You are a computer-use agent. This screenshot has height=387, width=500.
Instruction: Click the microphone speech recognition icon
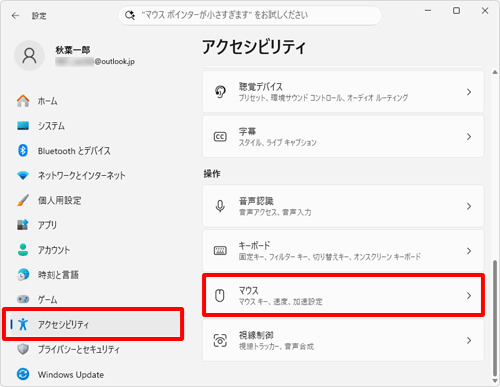220,206
